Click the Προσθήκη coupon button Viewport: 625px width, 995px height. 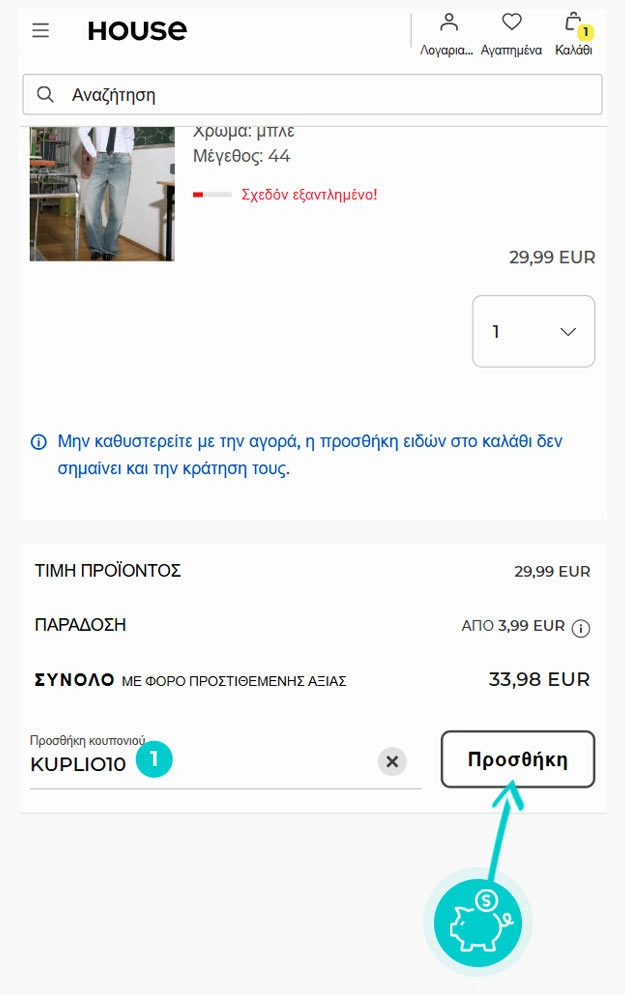pos(518,759)
